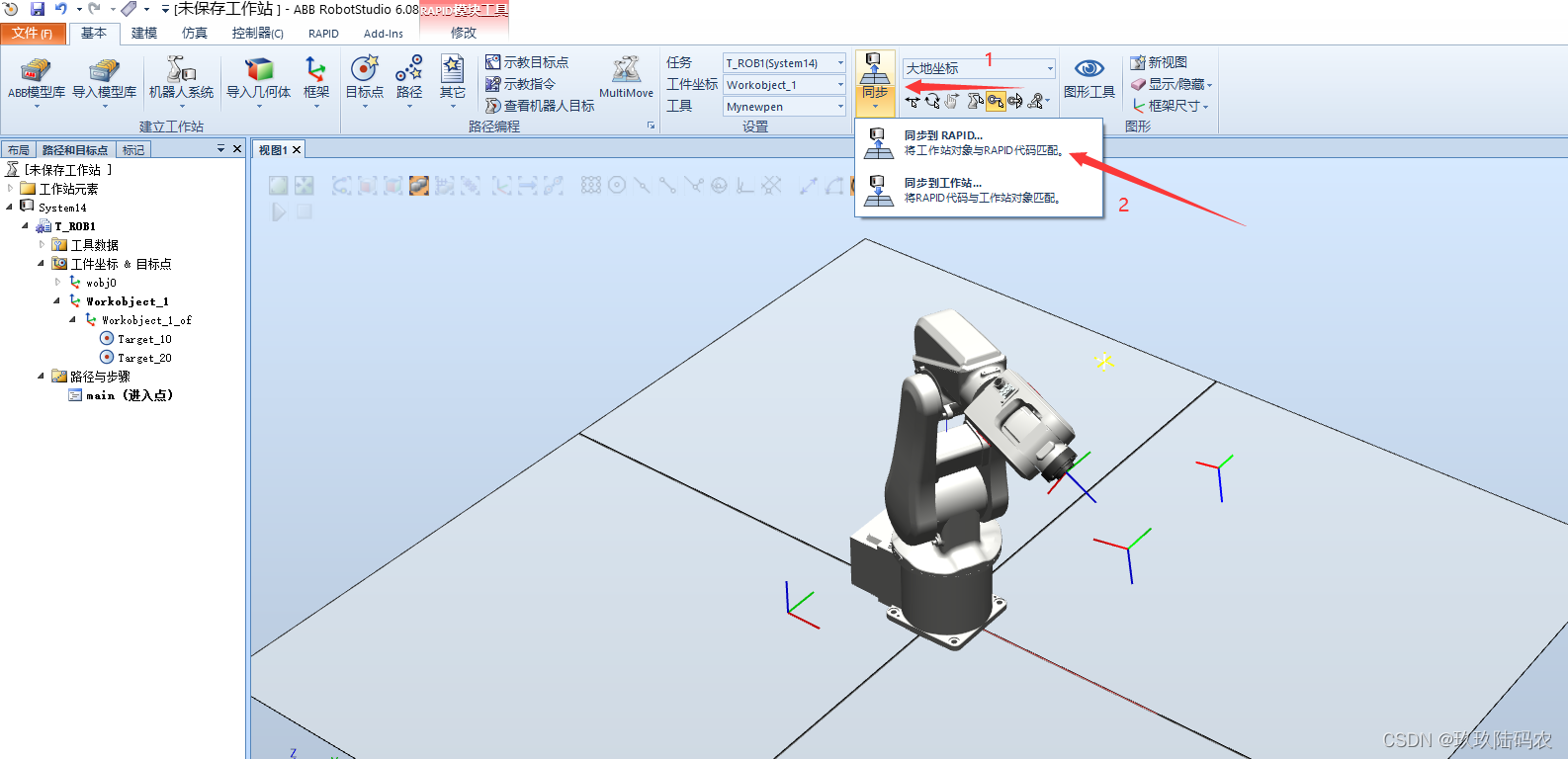Click 新视图 new view
1568x759 pixels.
[x=1159, y=62]
